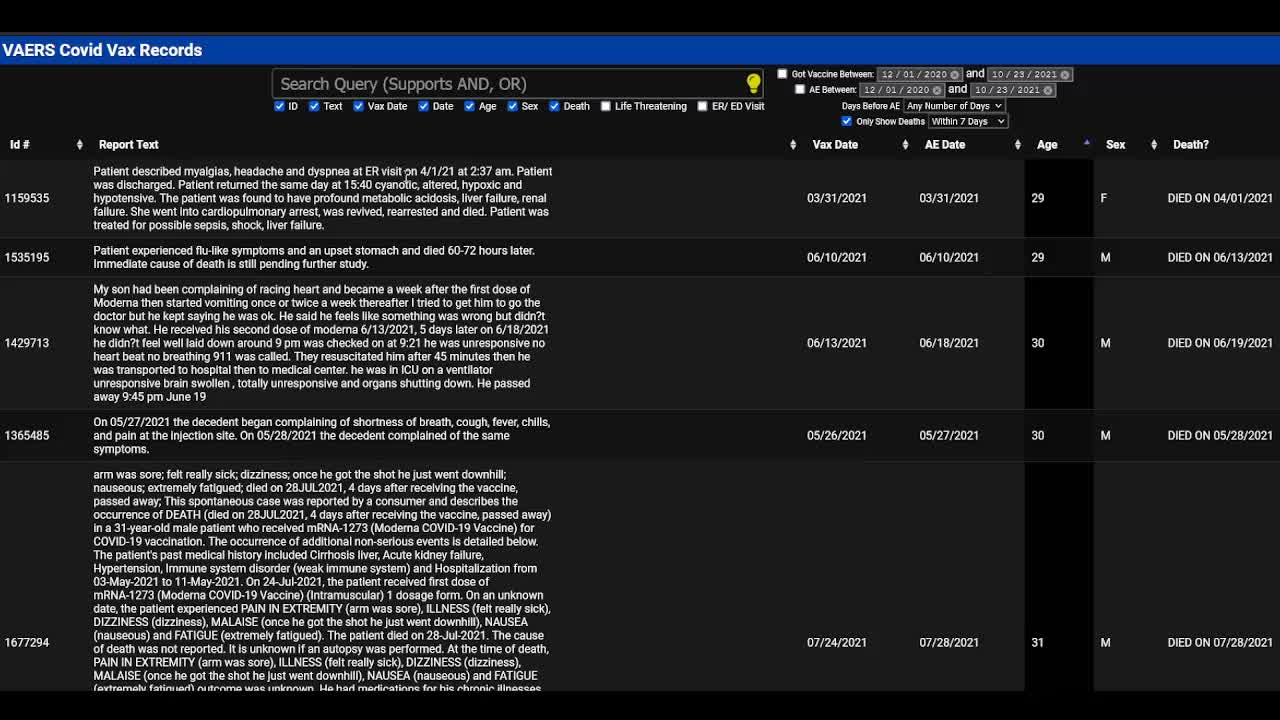This screenshot has height=720, width=1280.
Task: Toggle the Age column checkbox
Action: pos(469,106)
